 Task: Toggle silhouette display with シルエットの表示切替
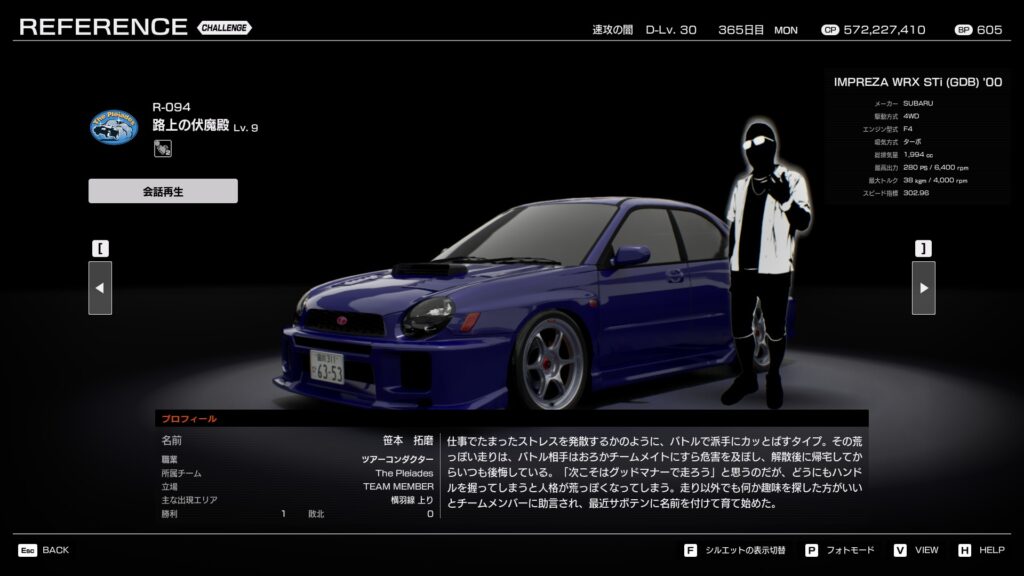745,550
